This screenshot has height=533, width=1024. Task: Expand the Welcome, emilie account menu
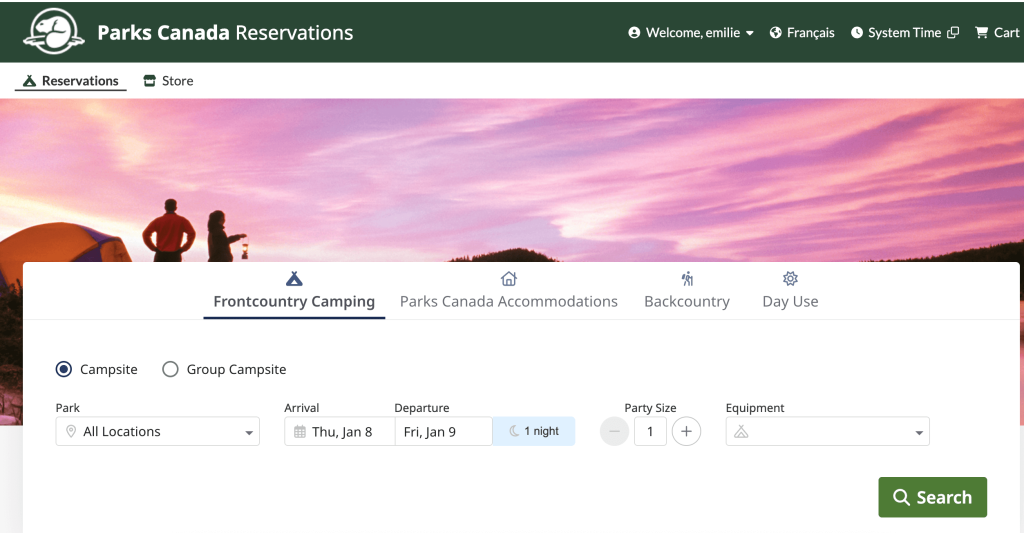pos(691,33)
